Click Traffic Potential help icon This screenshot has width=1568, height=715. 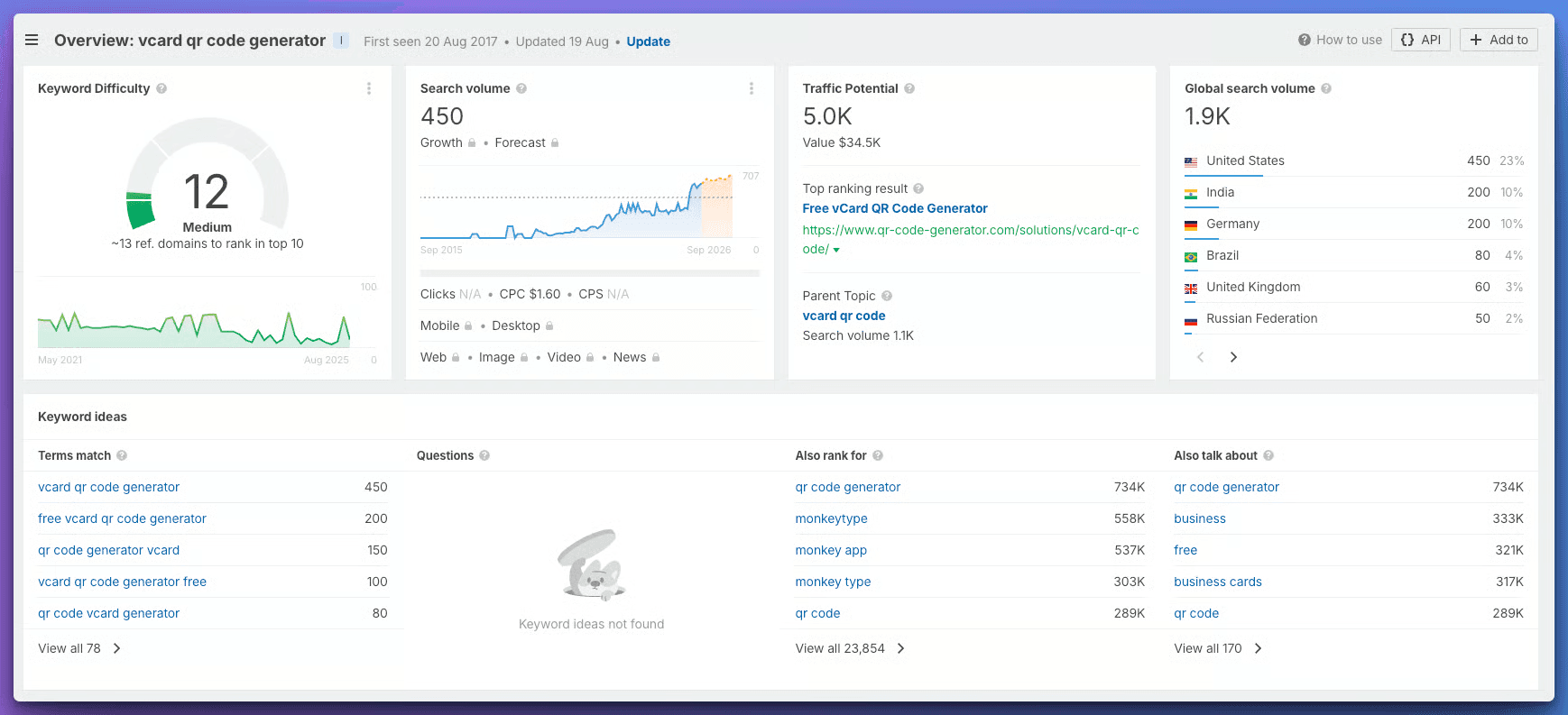point(909,88)
